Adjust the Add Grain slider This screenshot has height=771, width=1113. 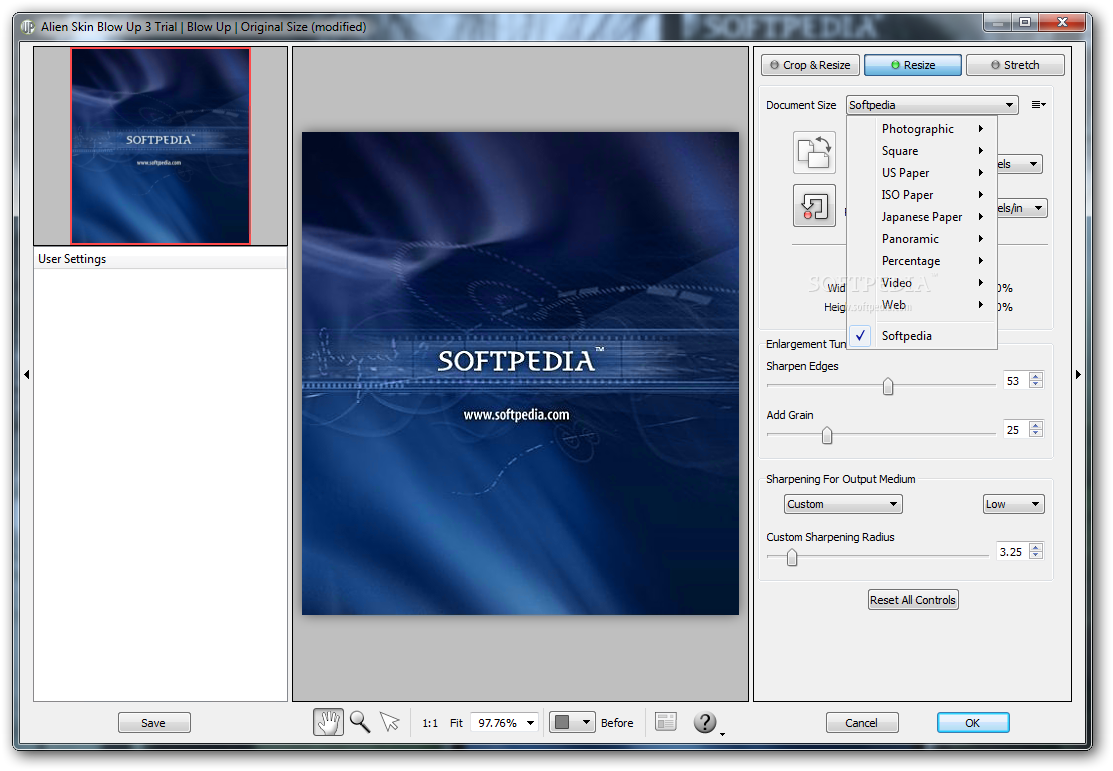tap(827, 434)
